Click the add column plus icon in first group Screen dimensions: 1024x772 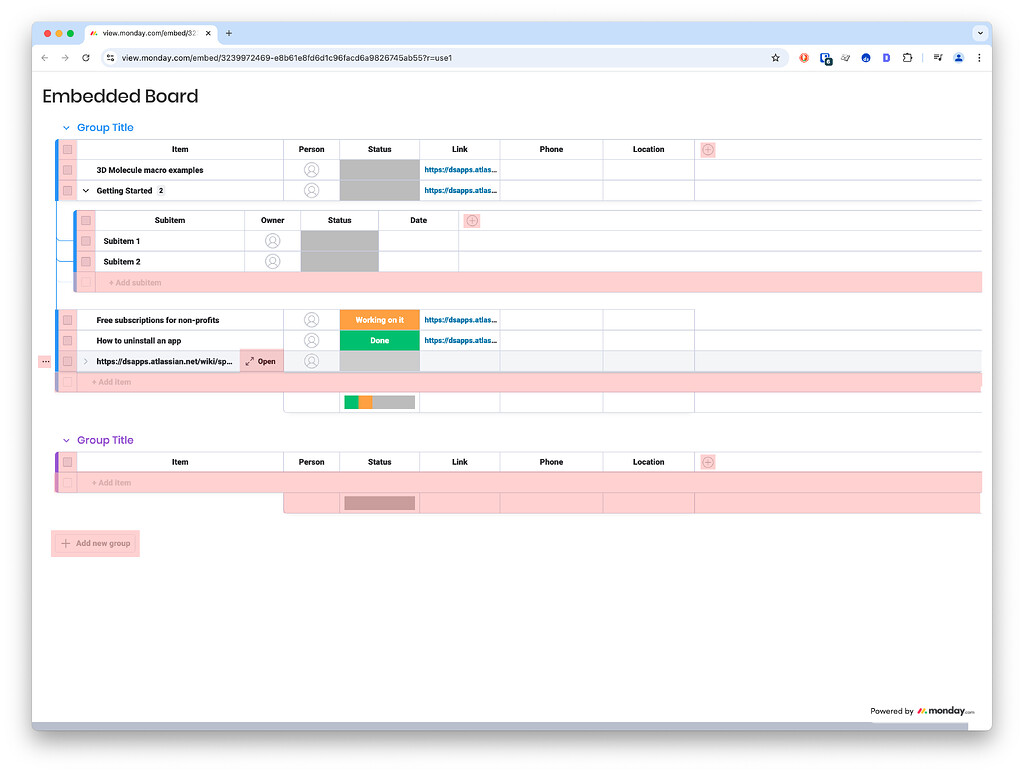(707, 148)
